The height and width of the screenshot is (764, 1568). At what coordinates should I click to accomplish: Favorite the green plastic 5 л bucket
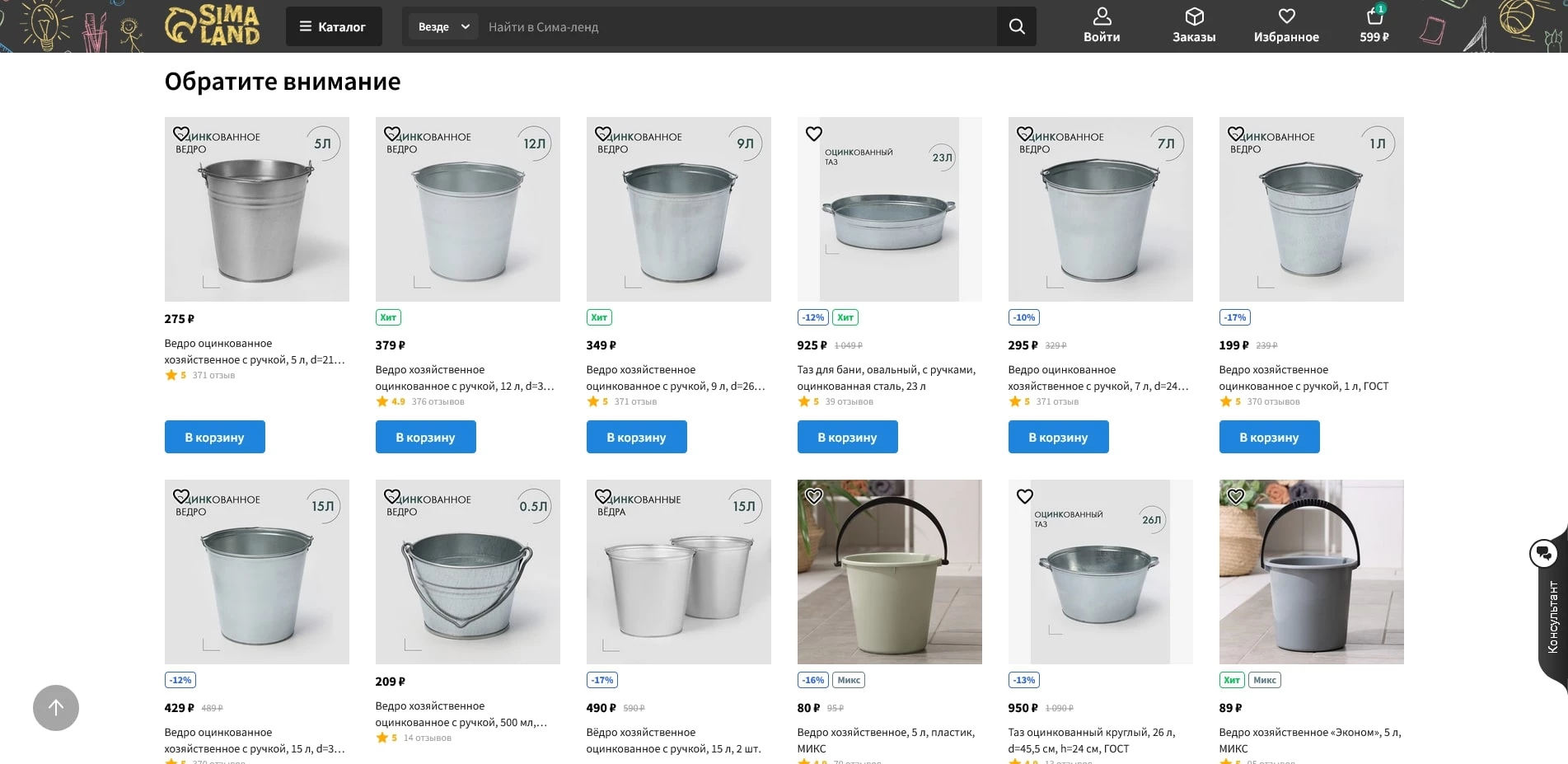click(814, 496)
